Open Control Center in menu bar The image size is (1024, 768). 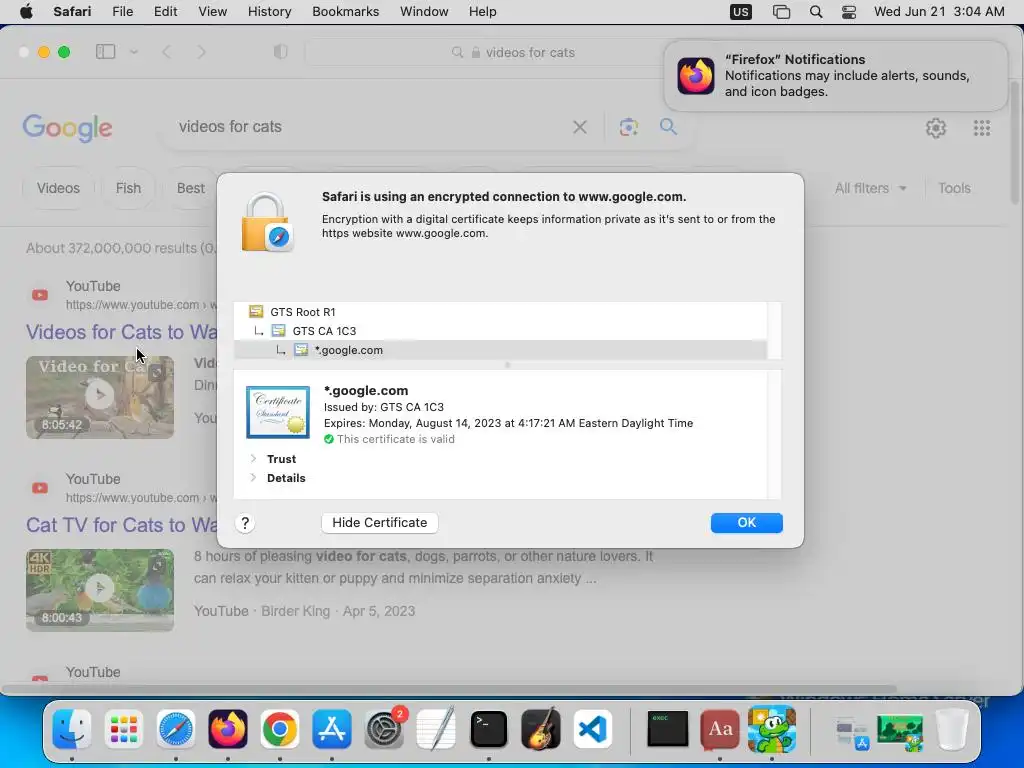pos(849,12)
